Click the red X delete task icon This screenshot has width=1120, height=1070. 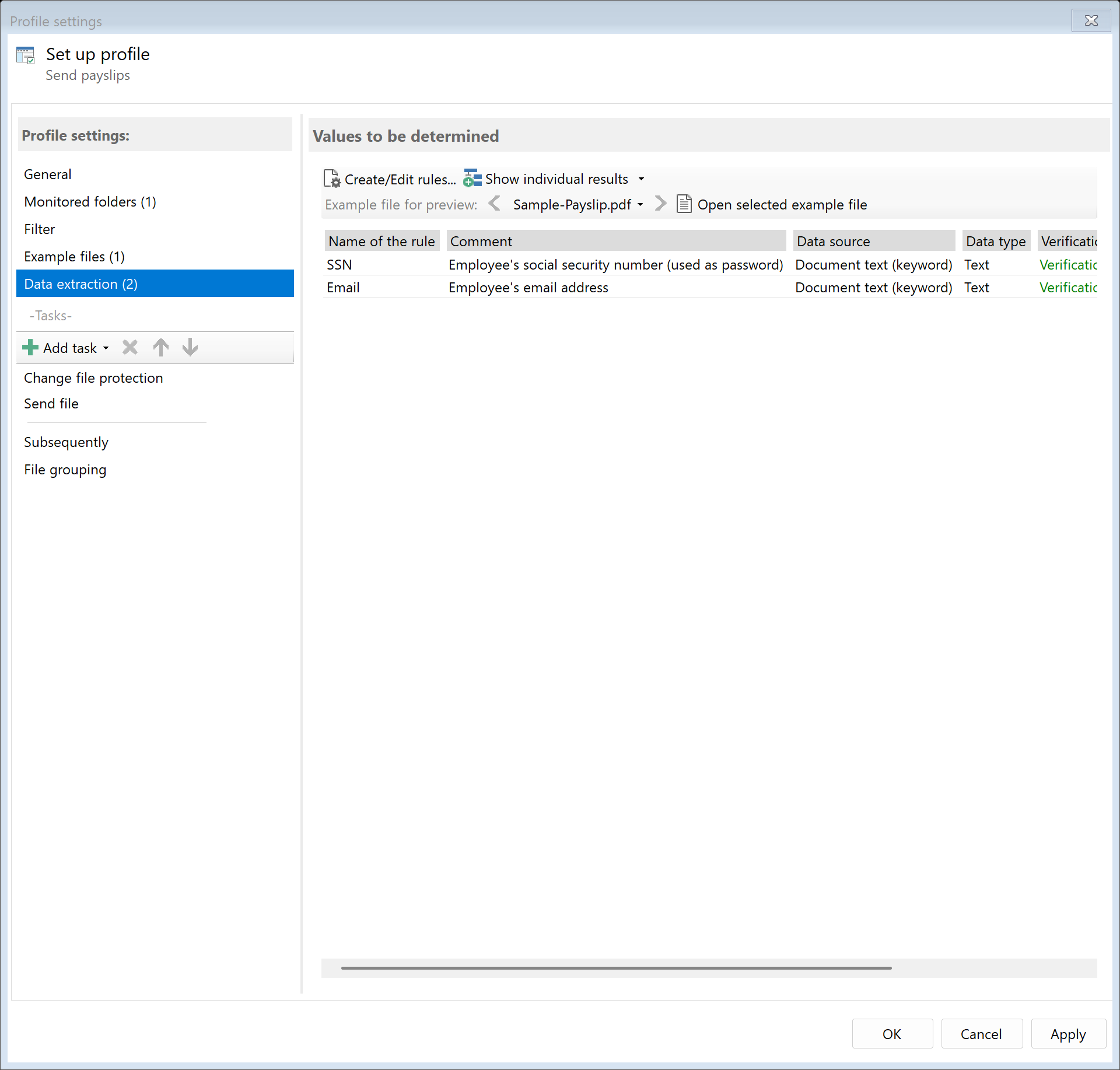[129, 347]
